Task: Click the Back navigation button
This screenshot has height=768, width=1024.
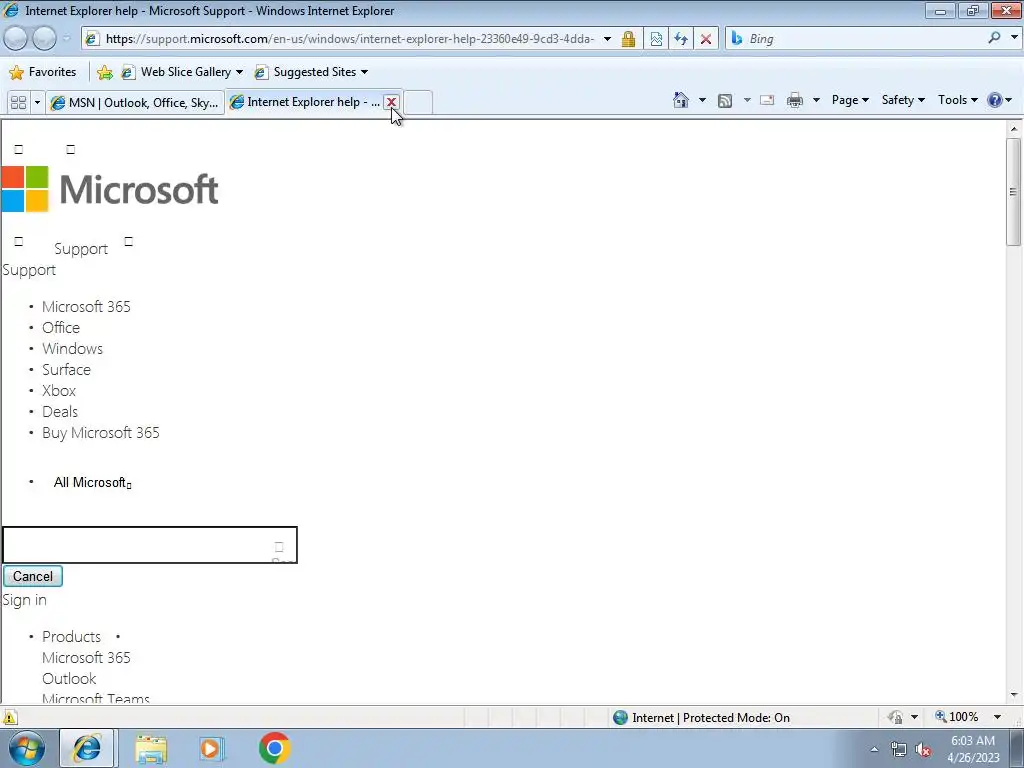Action: tap(16, 39)
